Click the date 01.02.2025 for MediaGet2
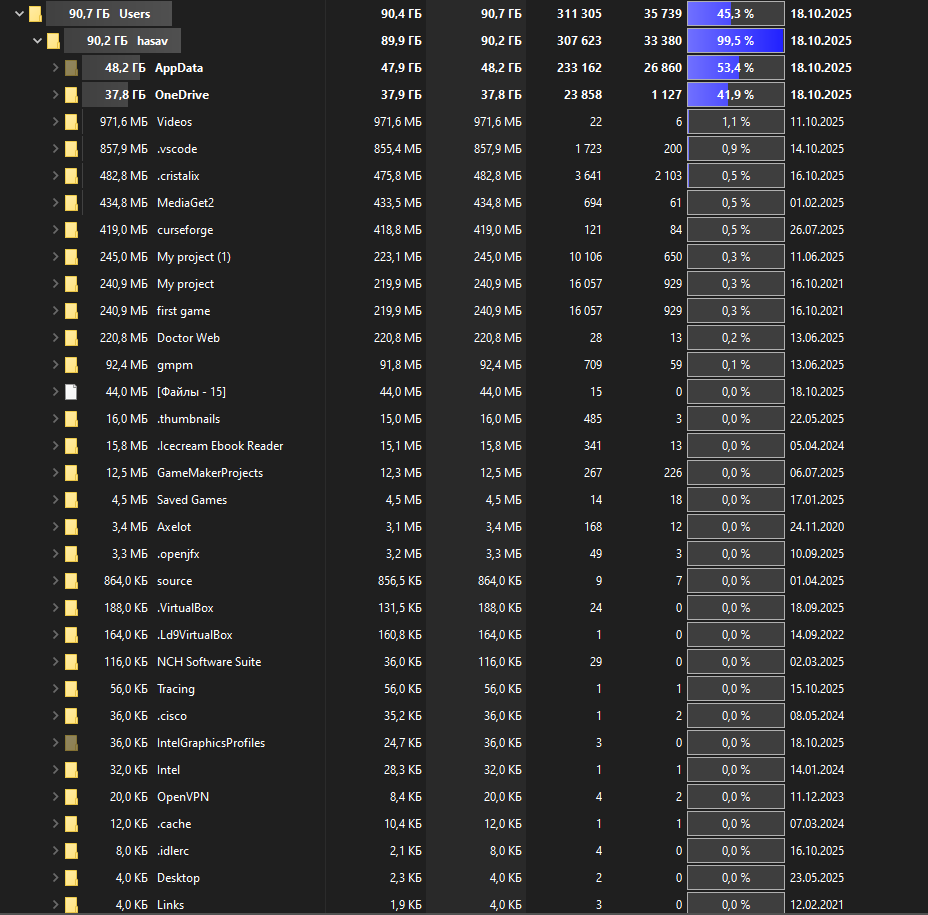Screen dimensions: 928x915 click(817, 203)
